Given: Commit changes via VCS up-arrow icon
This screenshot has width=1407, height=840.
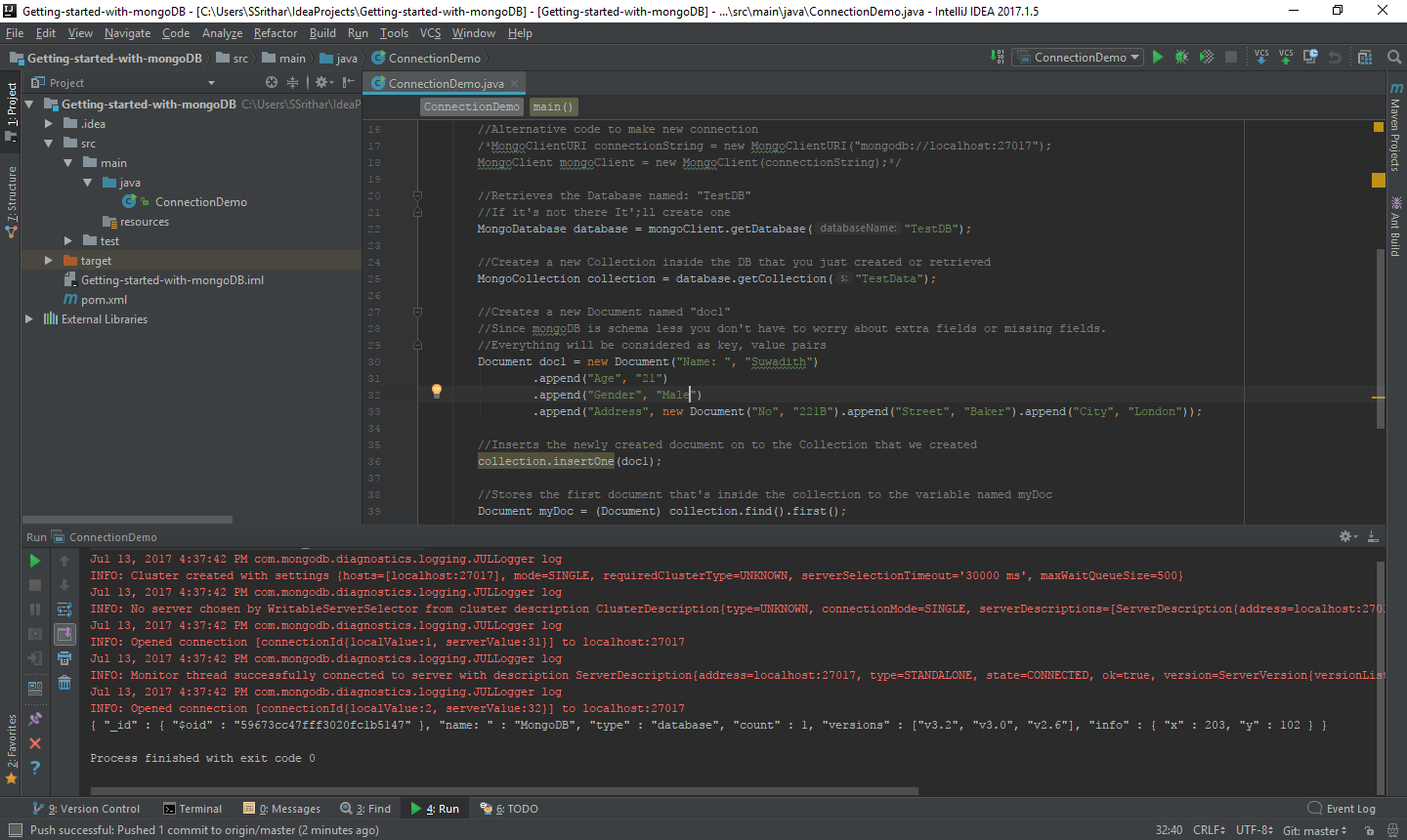Looking at the screenshot, I should click(x=1286, y=58).
